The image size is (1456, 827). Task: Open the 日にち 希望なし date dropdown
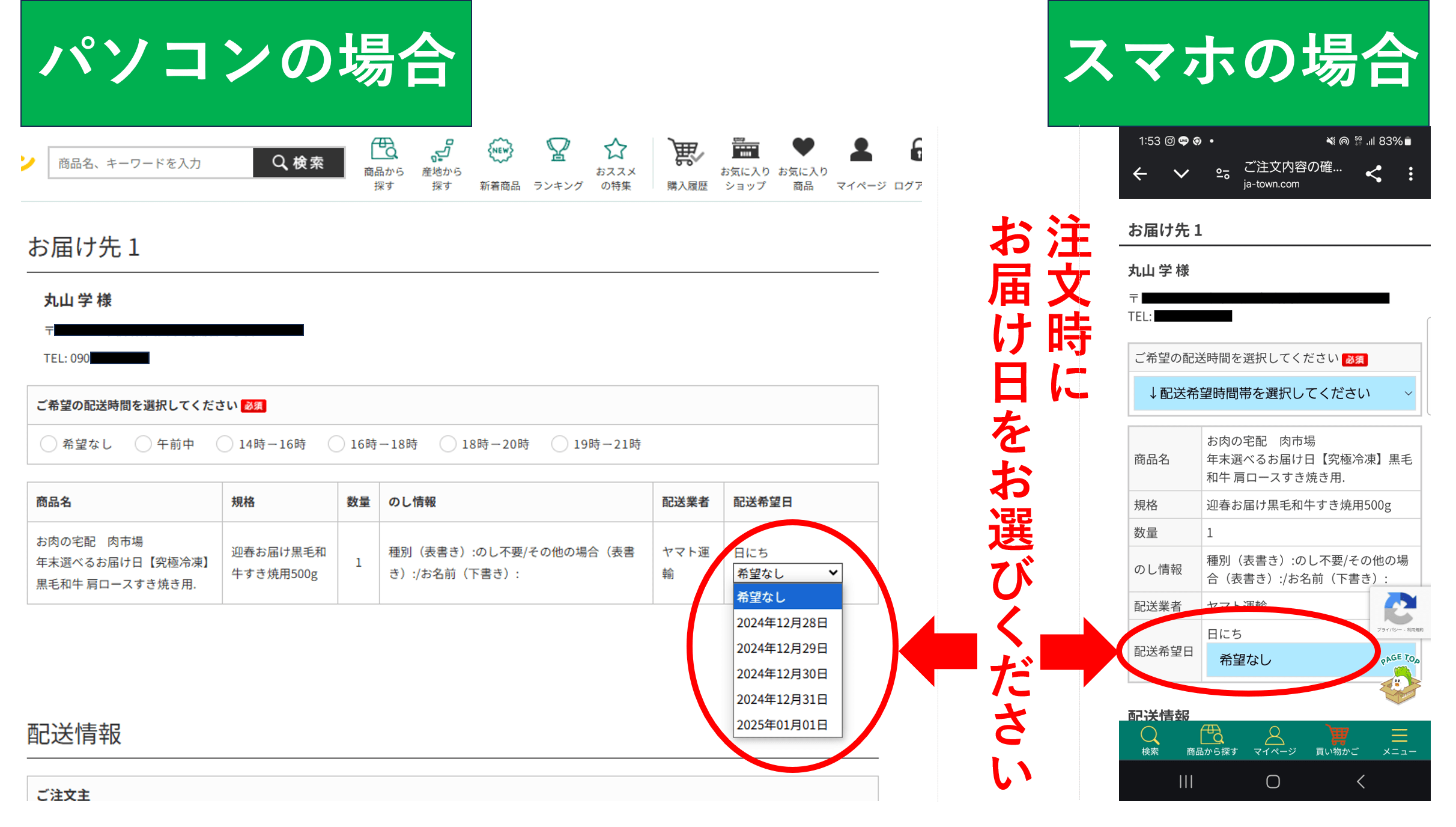click(787, 573)
